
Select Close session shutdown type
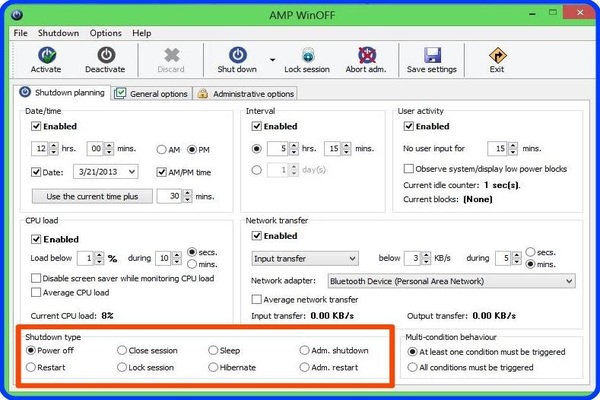pyautogui.click(x=122, y=350)
